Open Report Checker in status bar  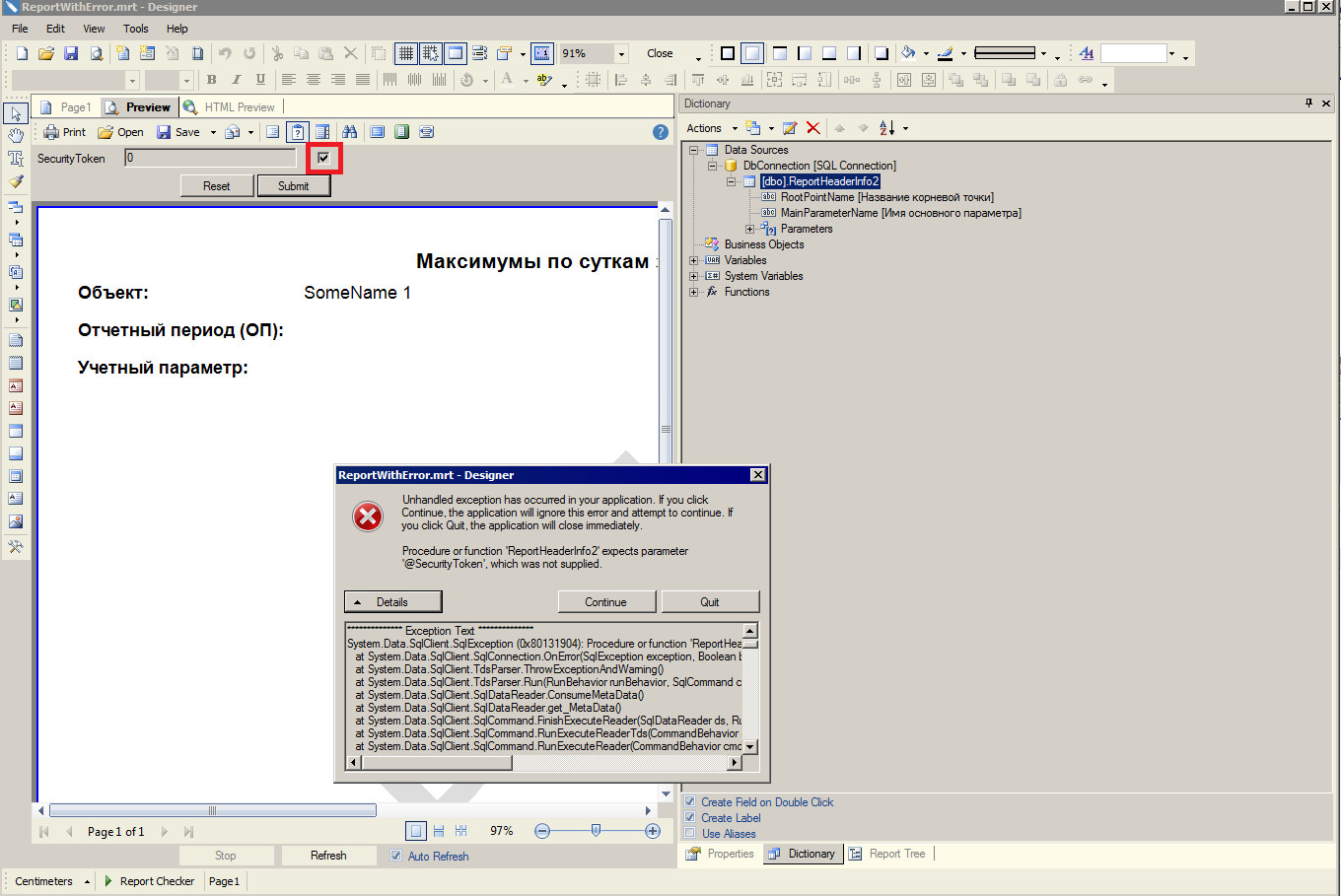(150, 881)
